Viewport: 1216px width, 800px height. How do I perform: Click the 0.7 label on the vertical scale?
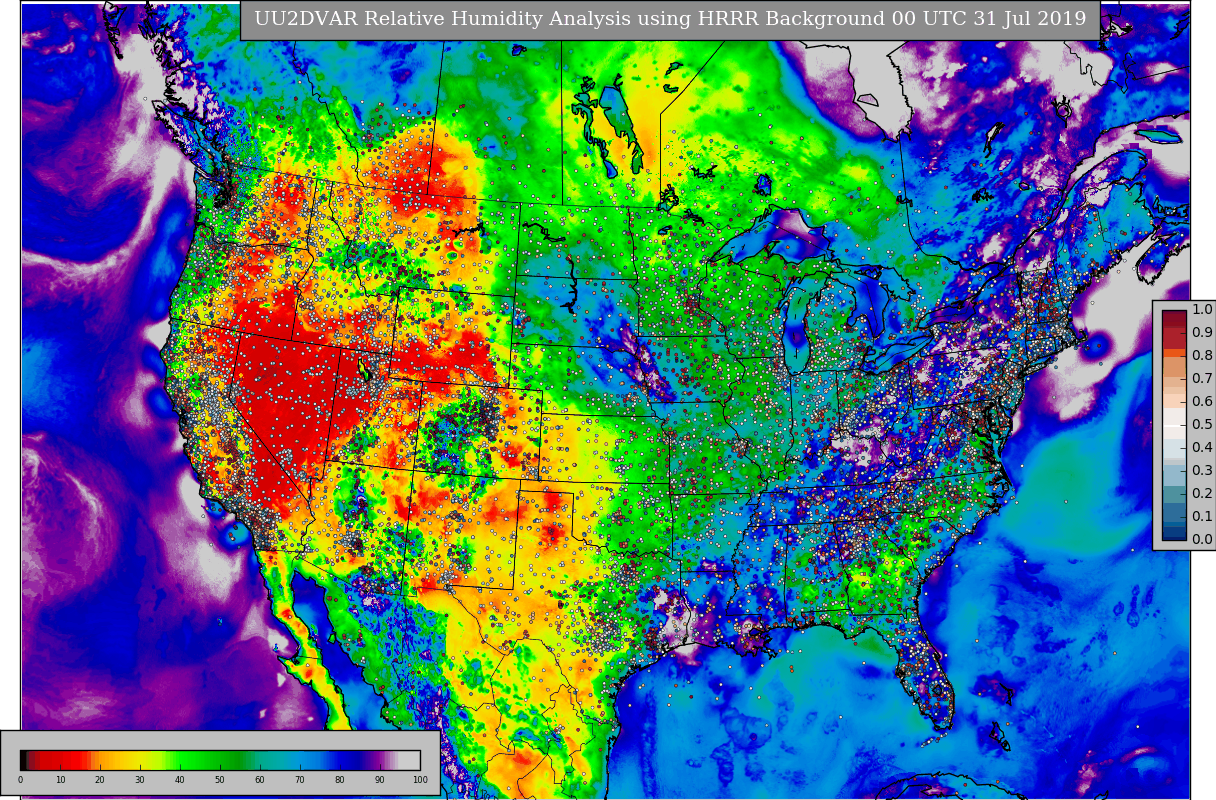tap(1202, 378)
